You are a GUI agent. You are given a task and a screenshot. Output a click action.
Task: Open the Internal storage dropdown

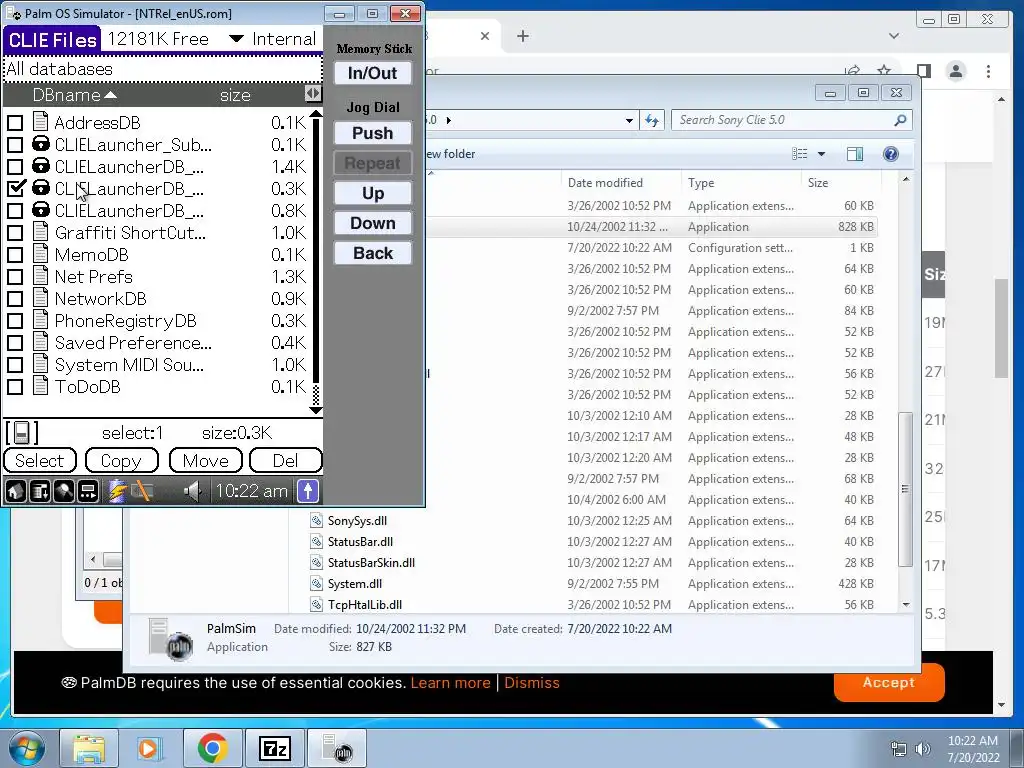tap(273, 39)
